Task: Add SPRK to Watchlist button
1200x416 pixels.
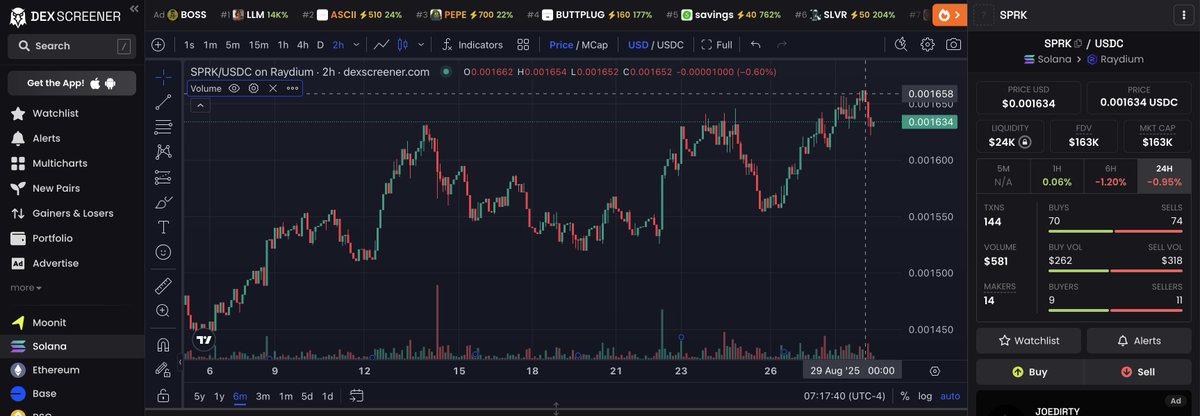Action: 1028,341
